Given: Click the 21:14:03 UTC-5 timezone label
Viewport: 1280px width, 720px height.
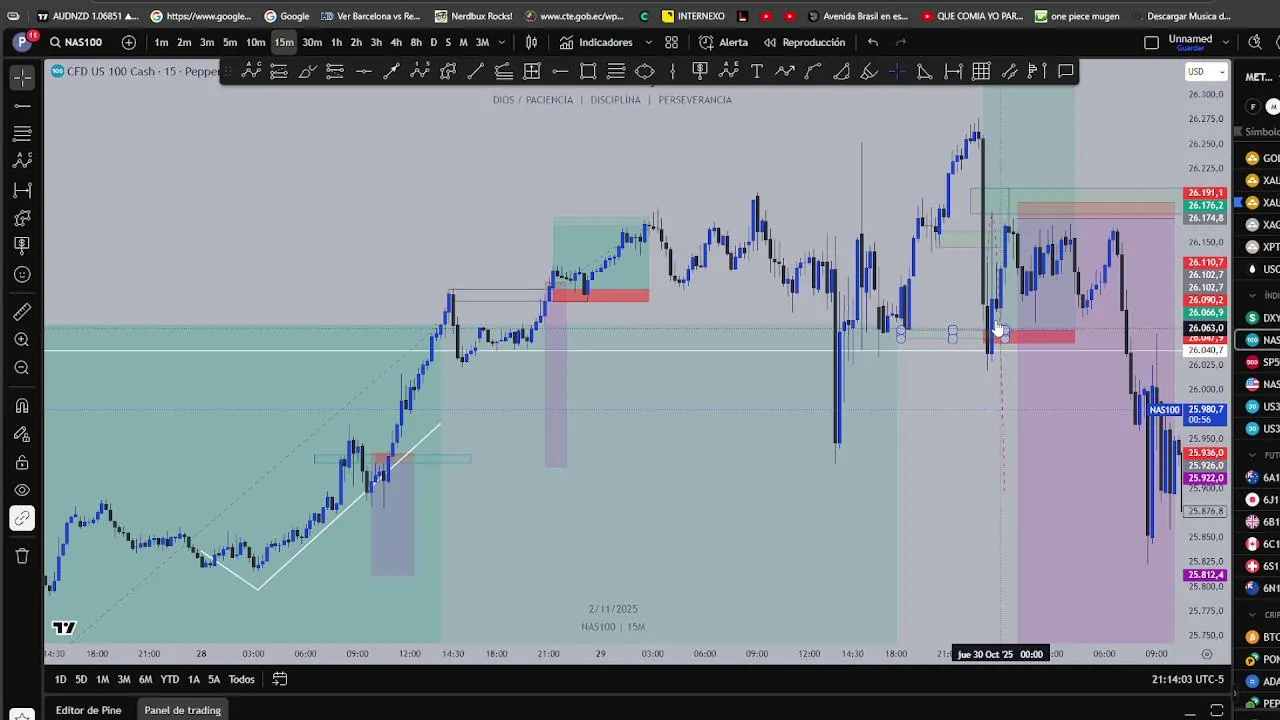Looking at the screenshot, I should click(x=1187, y=679).
